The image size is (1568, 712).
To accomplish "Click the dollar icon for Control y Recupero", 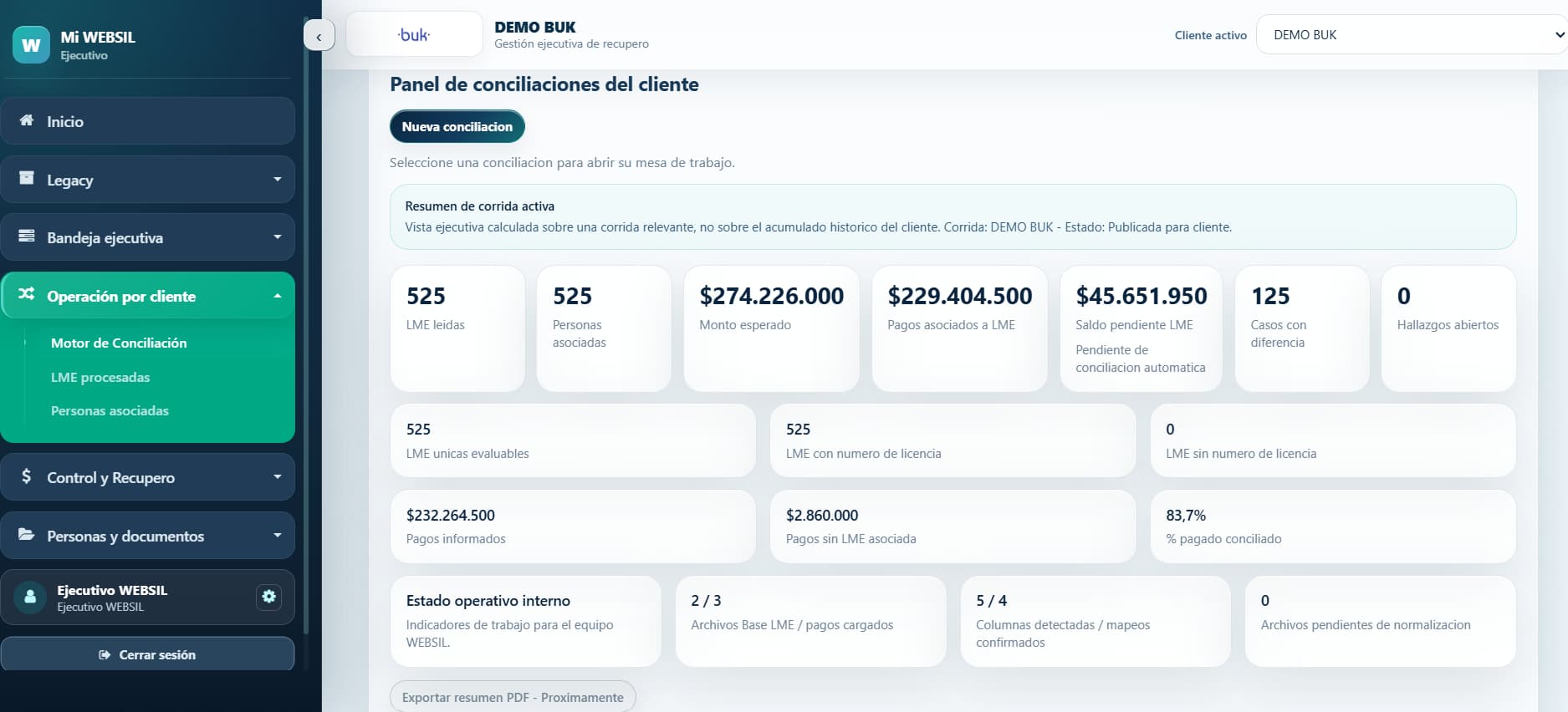I will point(27,476).
